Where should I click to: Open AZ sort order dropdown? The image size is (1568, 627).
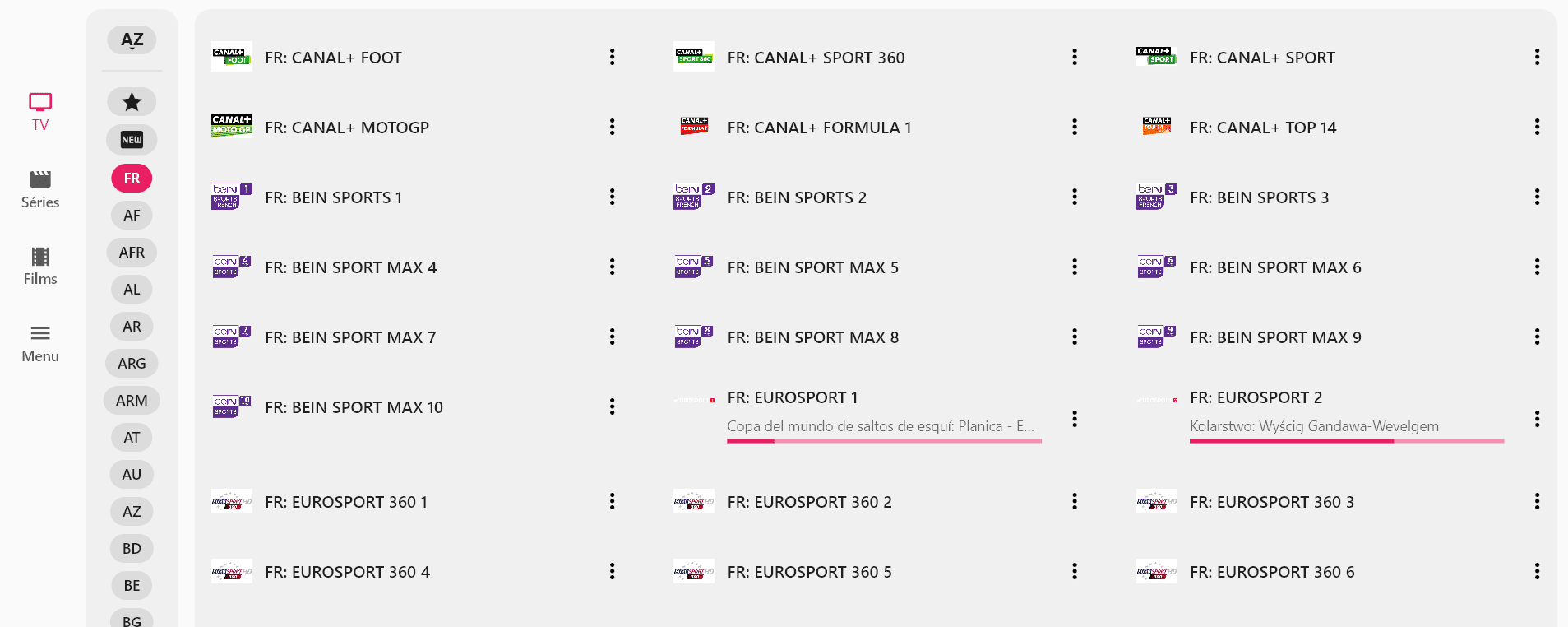pos(132,40)
